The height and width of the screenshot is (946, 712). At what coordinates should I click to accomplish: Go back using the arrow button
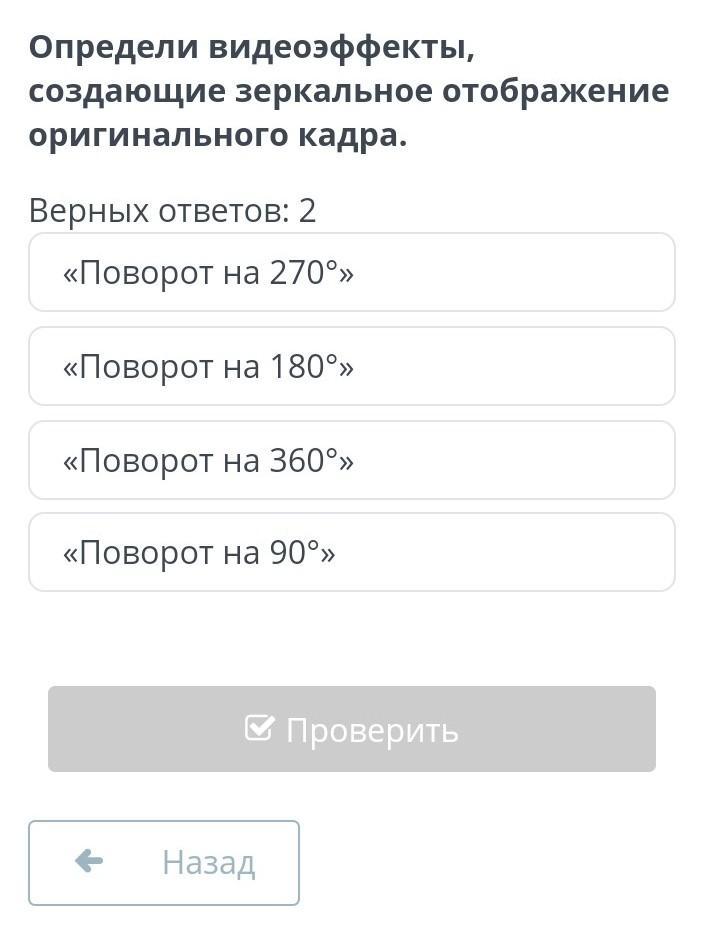163,862
